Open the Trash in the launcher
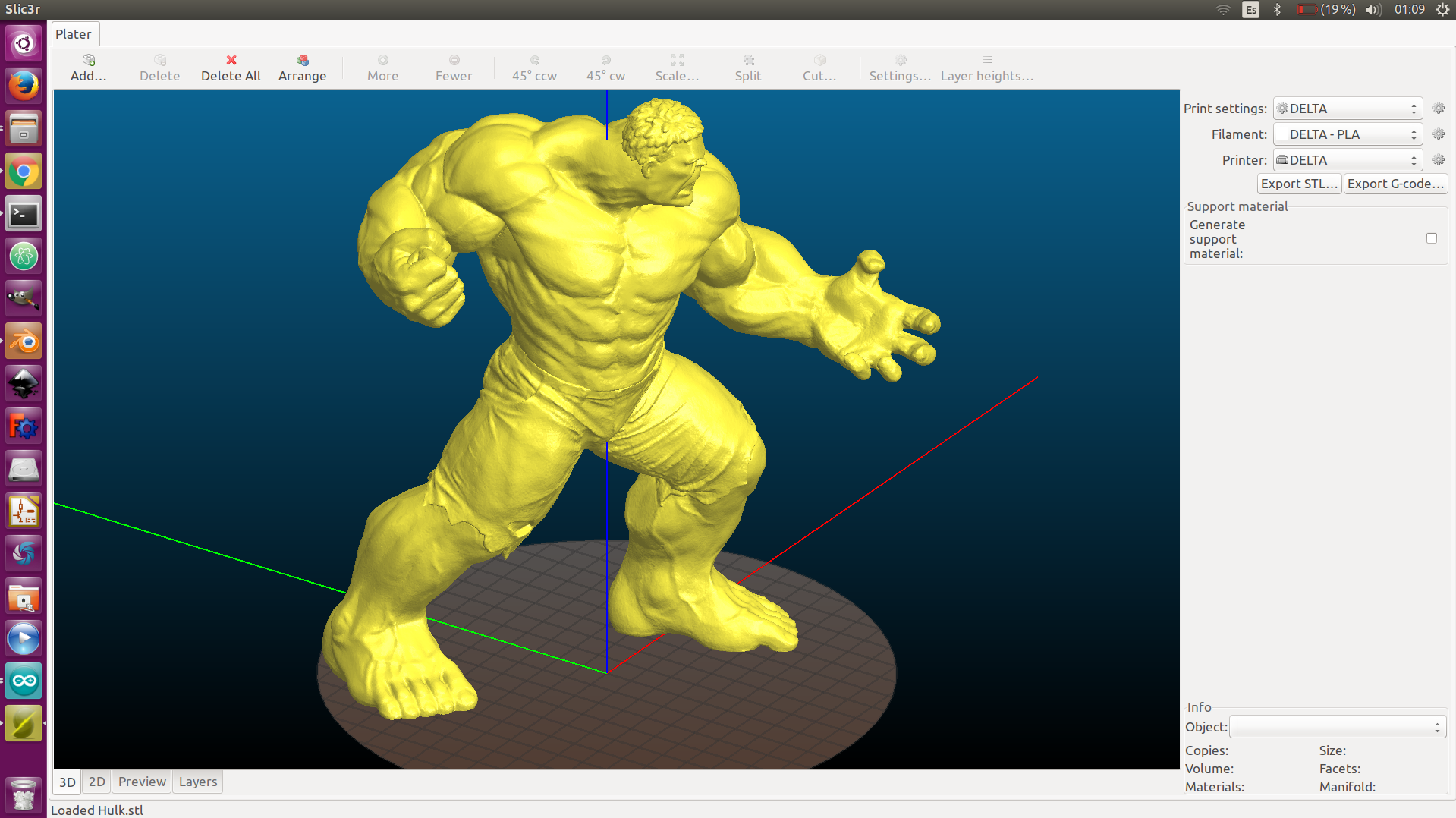The height and width of the screenshot is (818, 1456). (24, 794)
